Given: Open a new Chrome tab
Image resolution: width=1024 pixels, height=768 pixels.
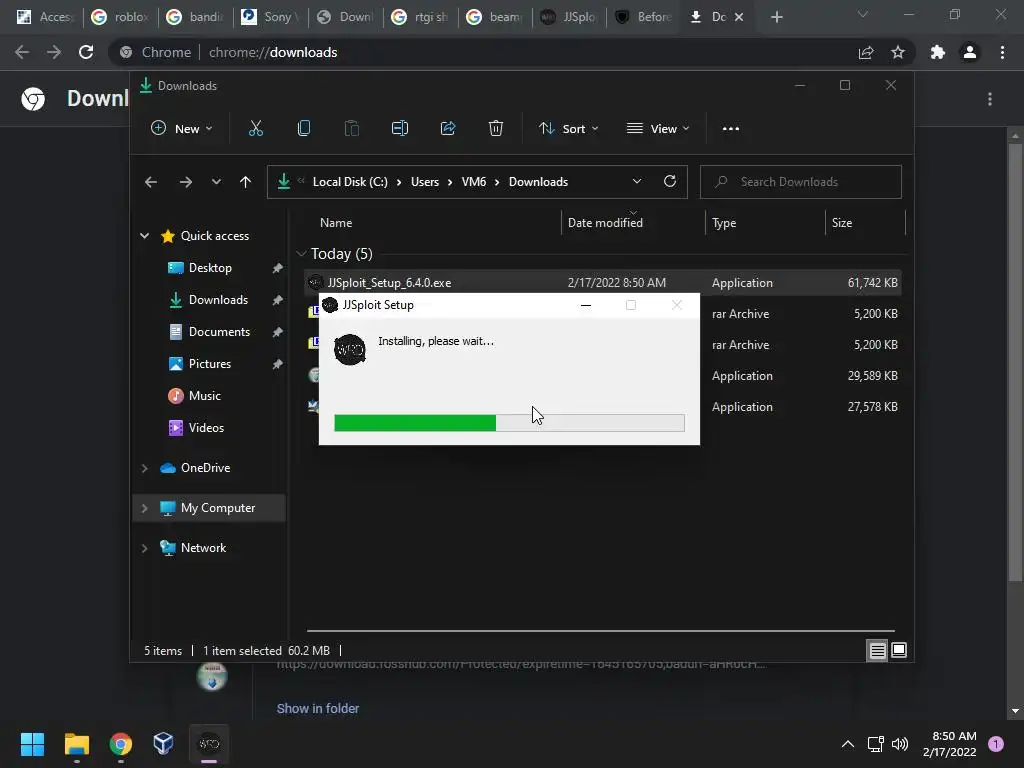Looking at the screenshot, I should coord(776,17).
